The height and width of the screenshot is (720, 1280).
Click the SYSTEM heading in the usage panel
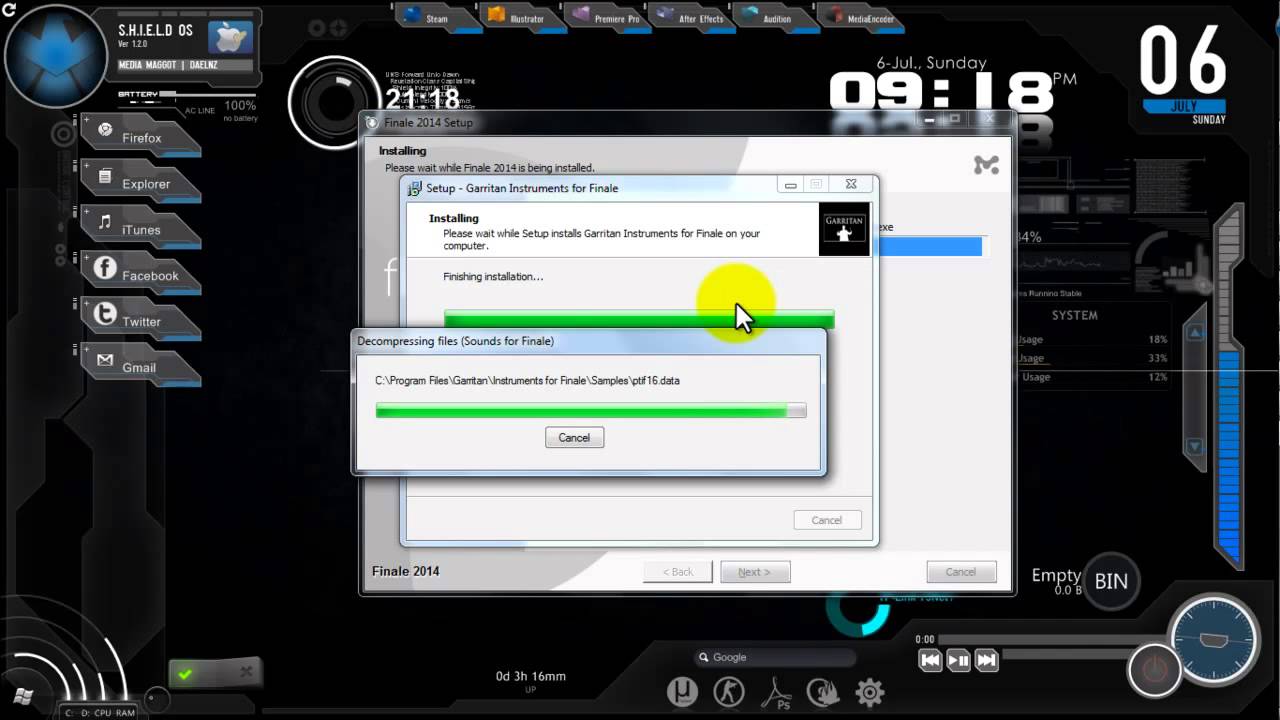pos(1075,315)
